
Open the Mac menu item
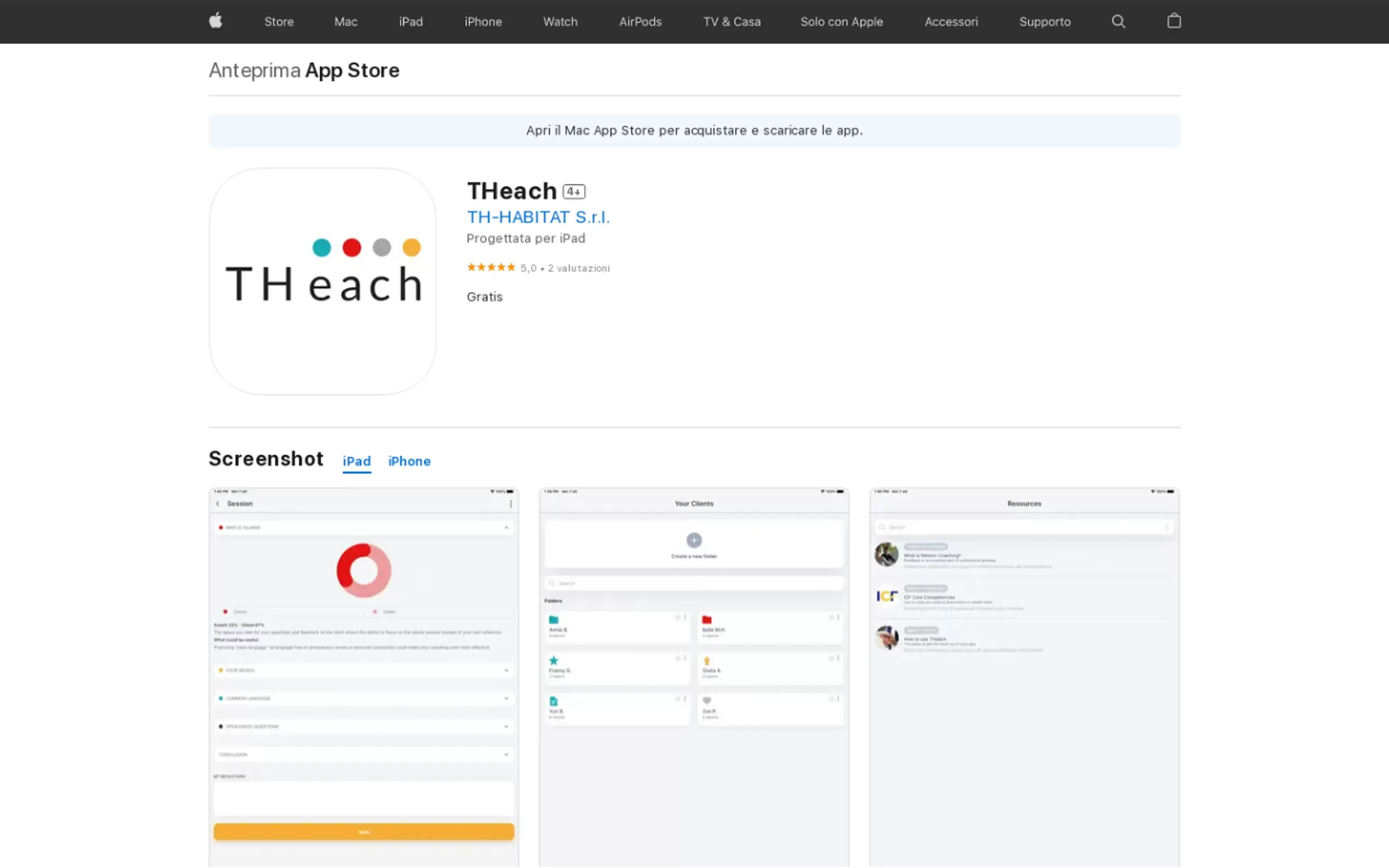346,22
